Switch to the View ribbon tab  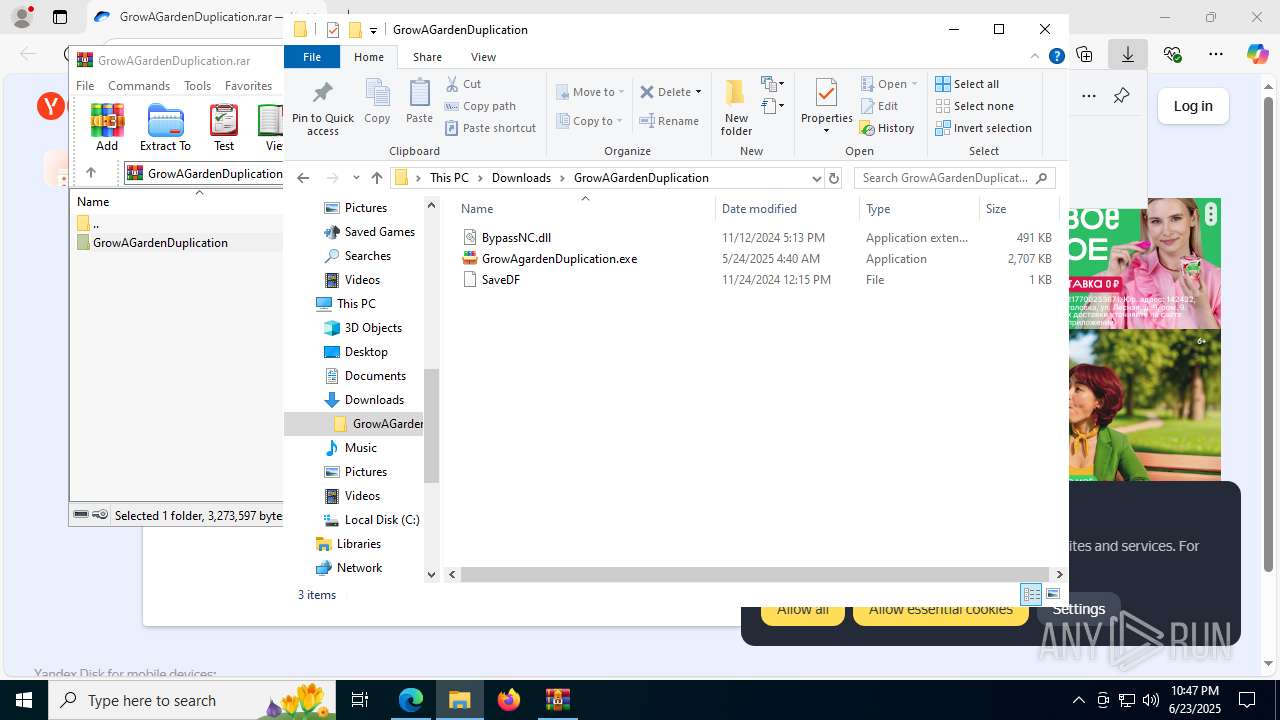(483, 57)
